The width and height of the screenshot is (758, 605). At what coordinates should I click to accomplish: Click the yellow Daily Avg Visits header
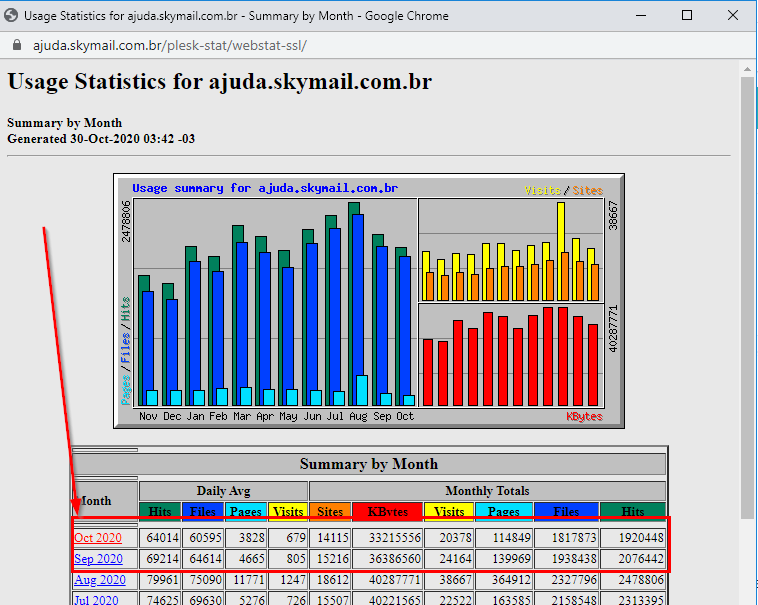click(288, 511)
